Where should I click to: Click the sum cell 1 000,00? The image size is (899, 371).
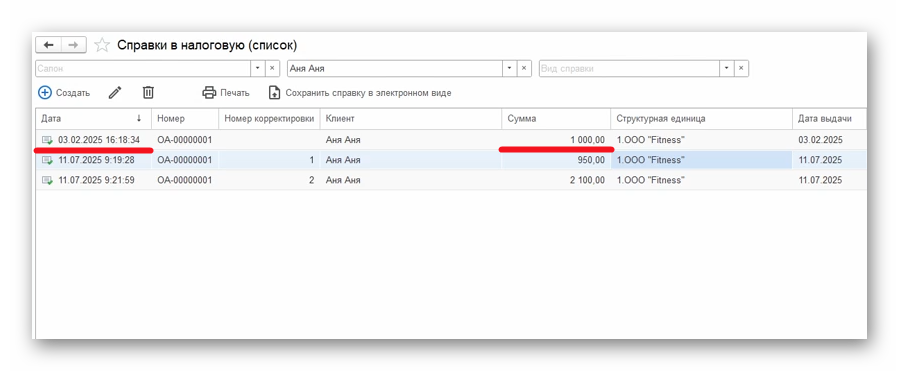(x=556, y=139)
